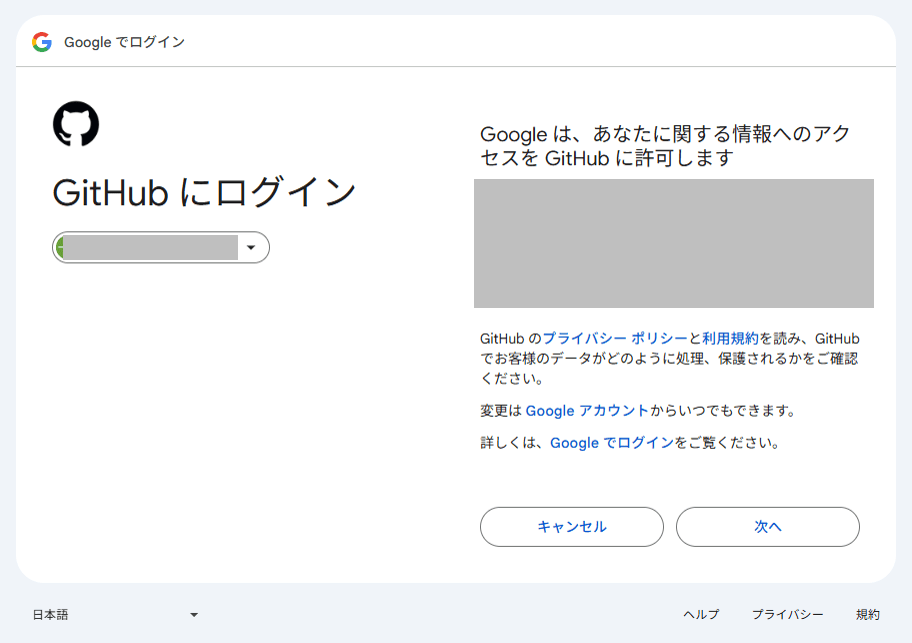The image size is (912, 643).
Task: Click the access permission heading text
Action: 665,146
